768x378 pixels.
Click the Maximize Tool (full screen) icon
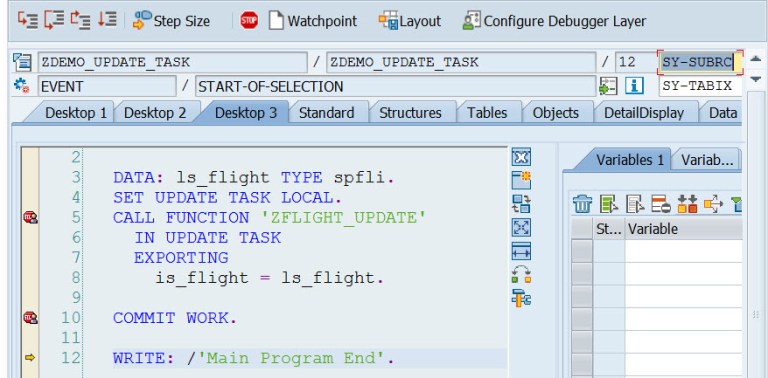coord(521,227)
